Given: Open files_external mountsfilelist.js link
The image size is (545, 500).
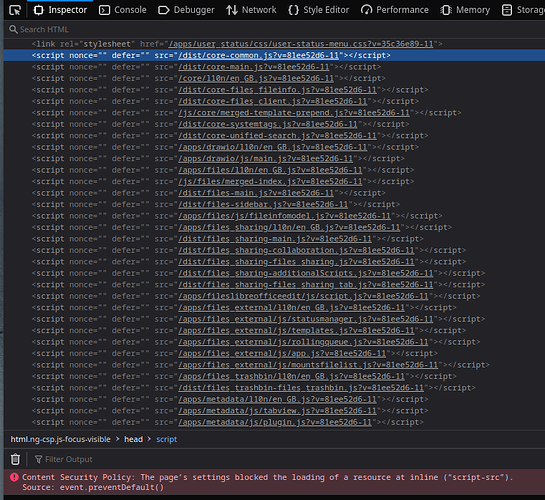Looking at the screenshot, I should (308, 365).
